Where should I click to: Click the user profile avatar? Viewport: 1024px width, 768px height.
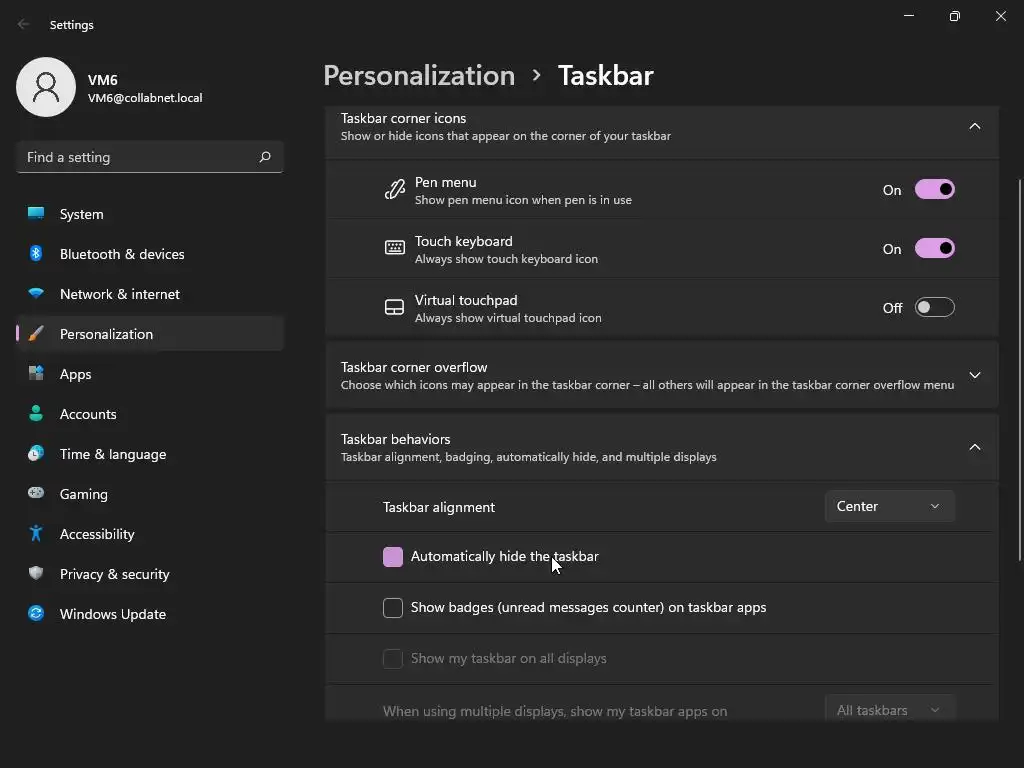coord(46,87)
